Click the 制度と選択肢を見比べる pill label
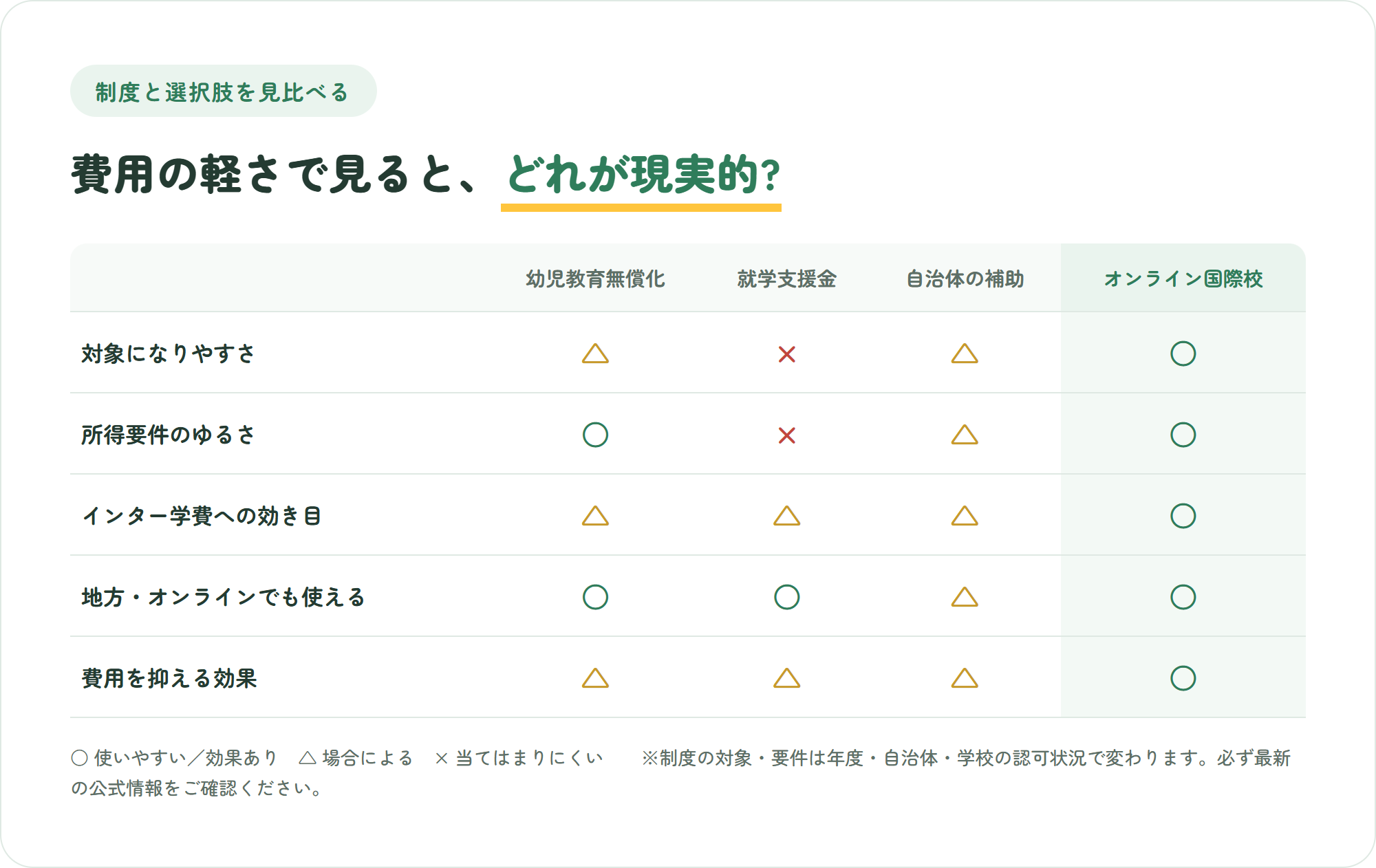This screenshot has height=868, width=1376. pos(223,91)
